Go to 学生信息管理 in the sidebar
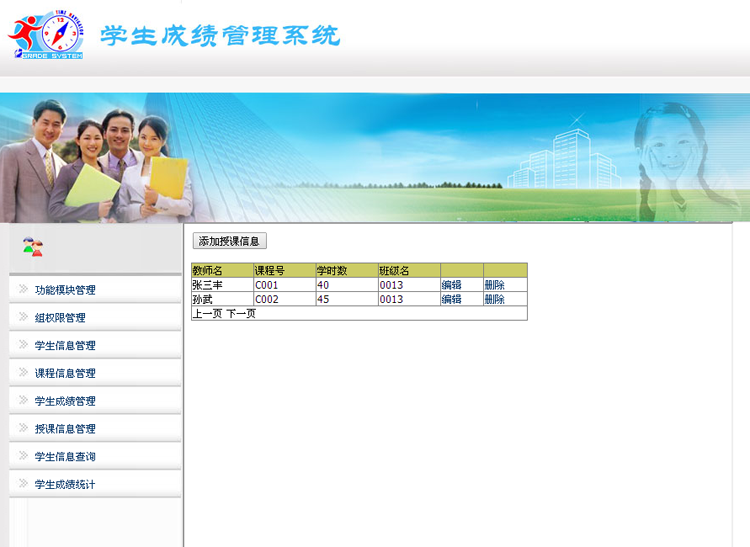 click(x=65, y=345)
